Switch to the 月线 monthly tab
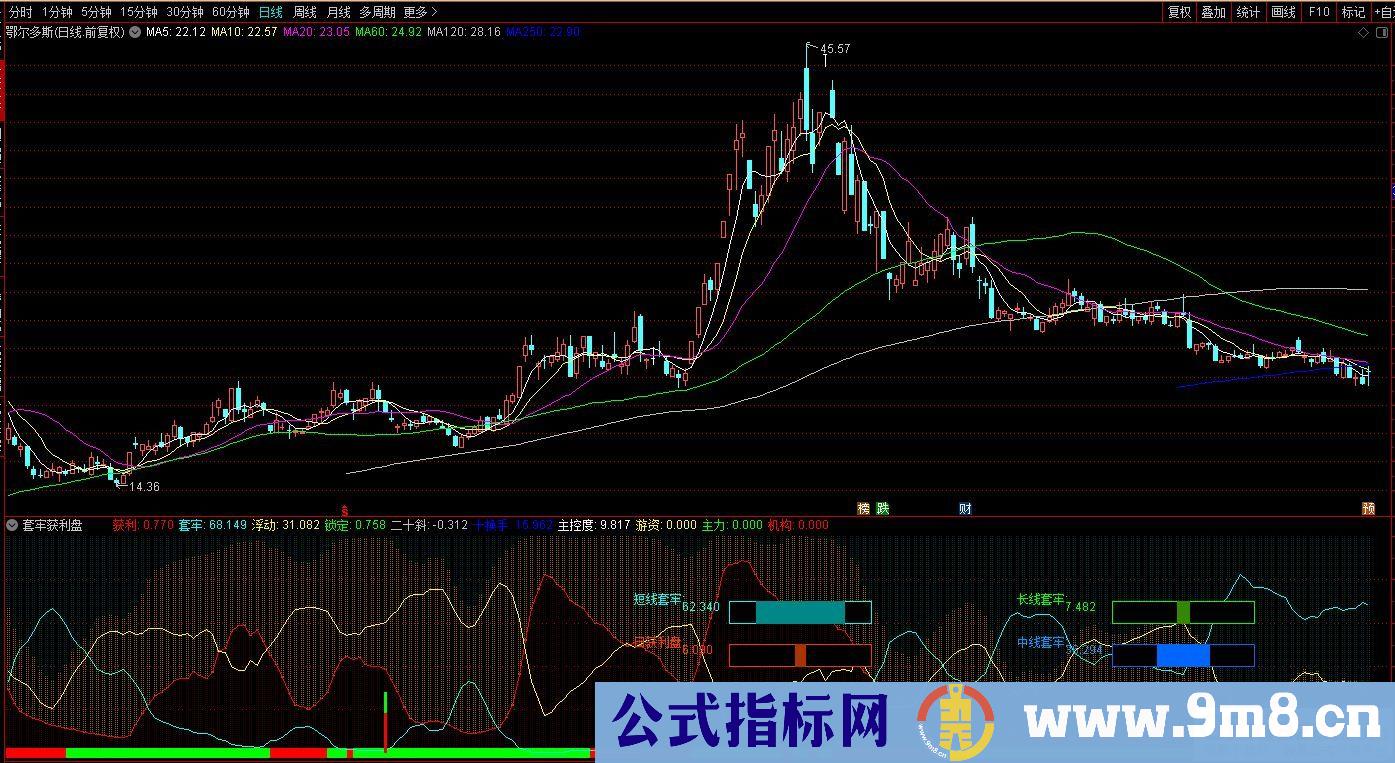The width and height of the screenshot is (1395, 763). pos(338,12)
